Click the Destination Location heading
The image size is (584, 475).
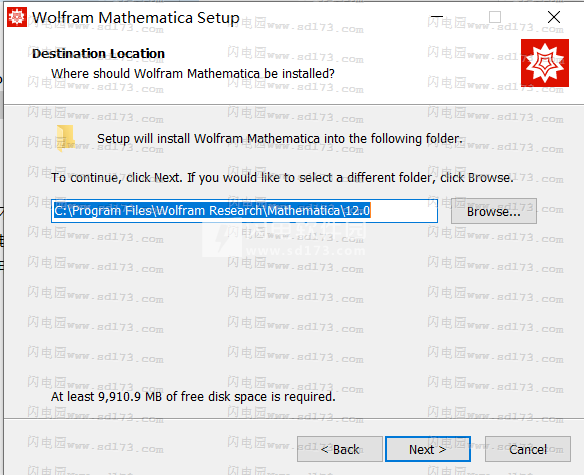point(98,54)
